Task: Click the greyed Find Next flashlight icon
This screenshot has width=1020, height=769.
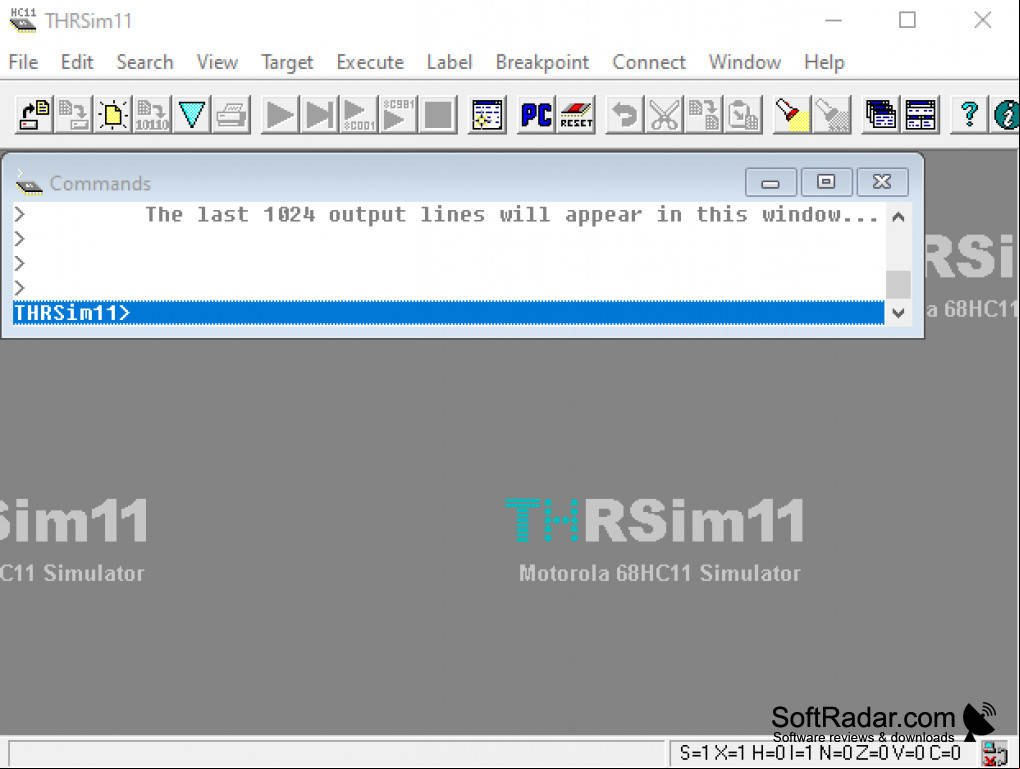Action: 832,115
